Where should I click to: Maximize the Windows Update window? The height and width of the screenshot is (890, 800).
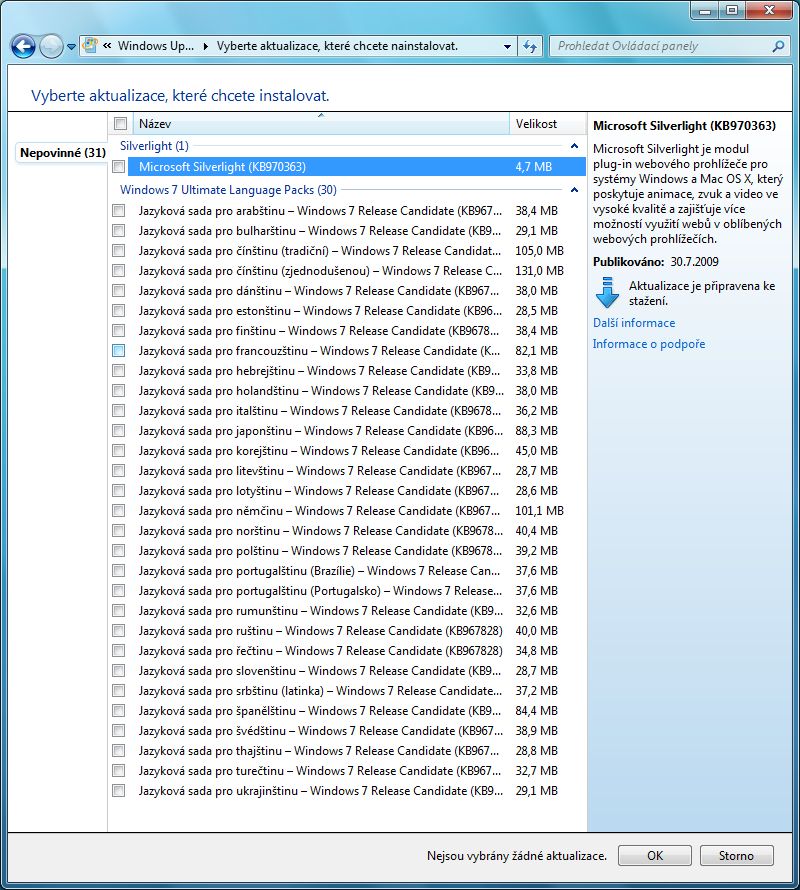pos(732,10)
